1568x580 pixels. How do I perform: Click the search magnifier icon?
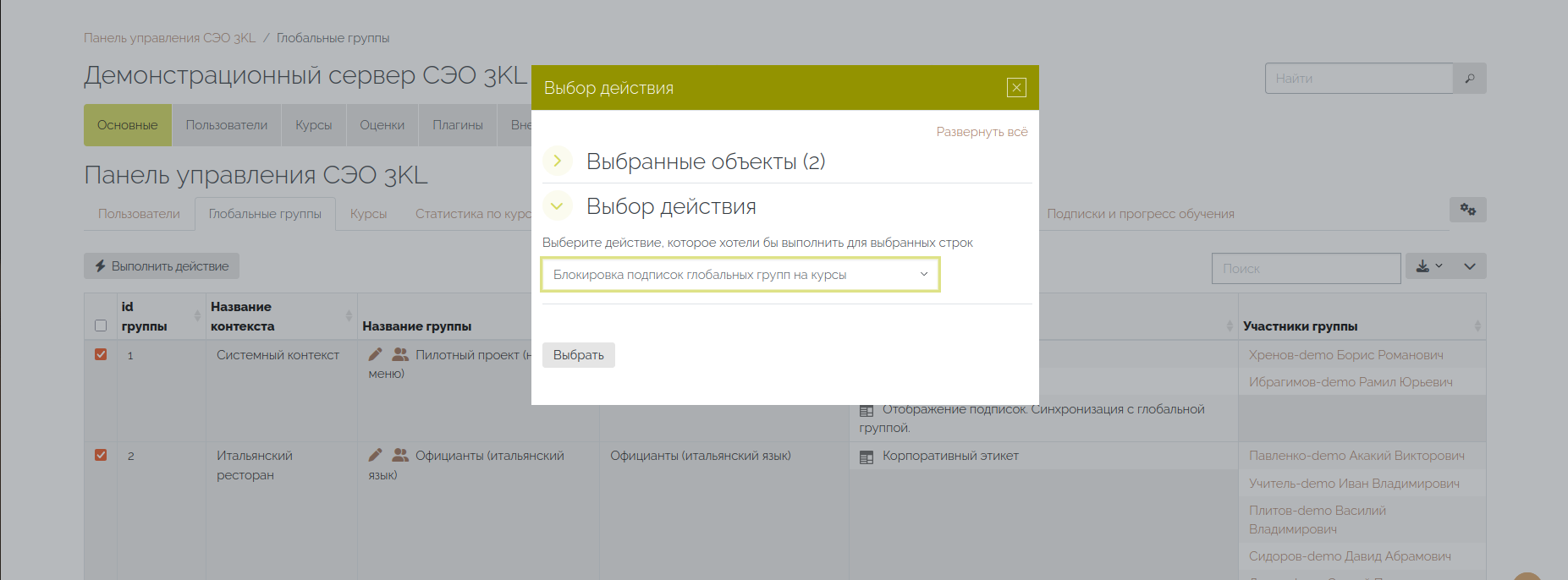coord(1470,79)
